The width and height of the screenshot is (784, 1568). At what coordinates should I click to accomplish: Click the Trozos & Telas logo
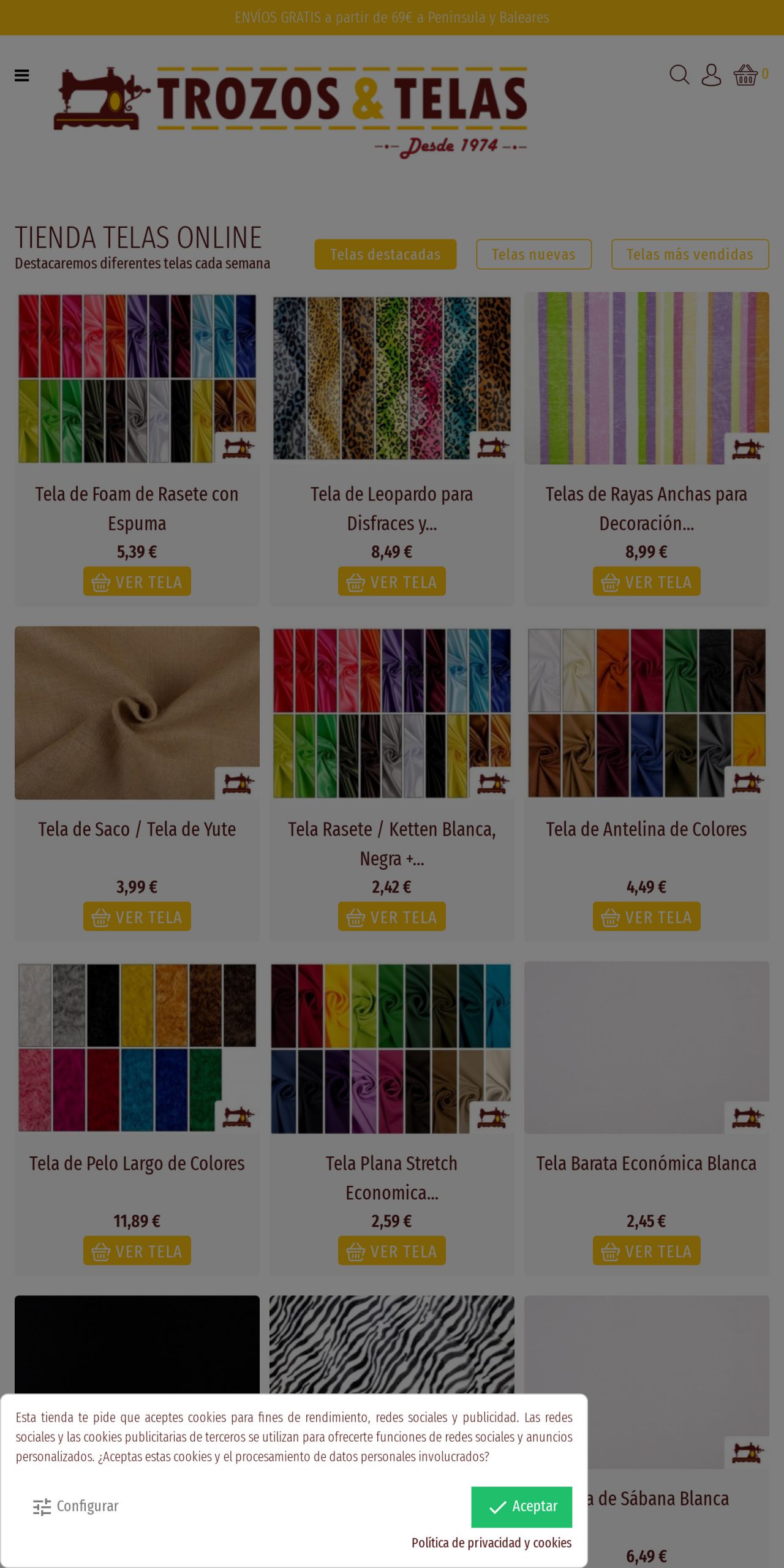click(290, 112)
